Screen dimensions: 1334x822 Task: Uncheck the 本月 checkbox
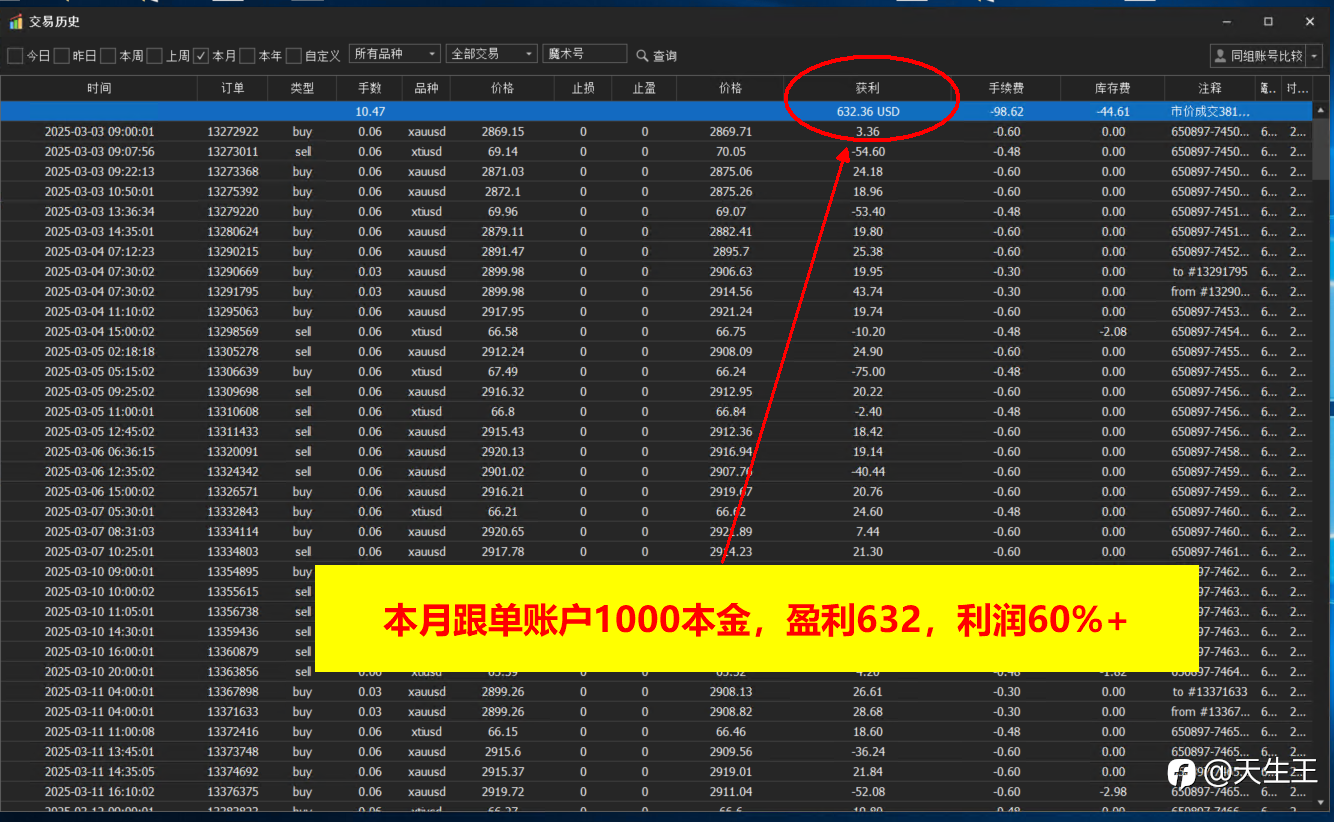(x=201, y=55)
